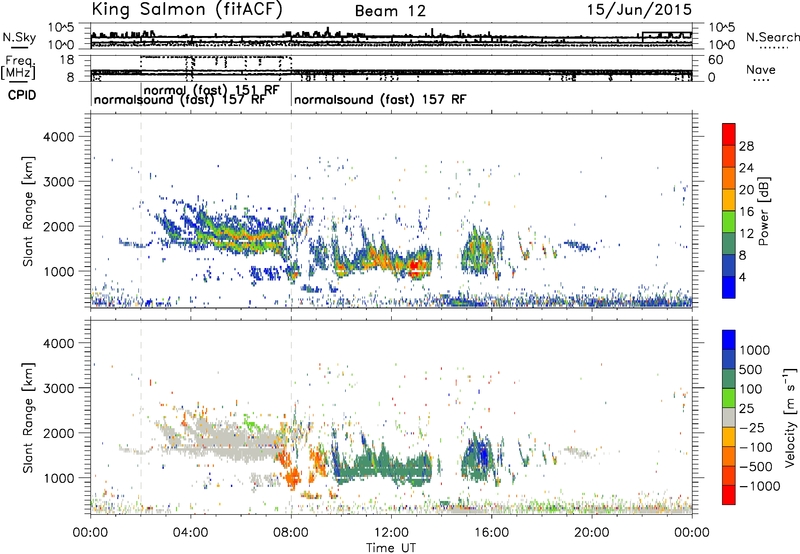Image resolution: width=800 pixels, height=554 pixels.
Task: Click the 'Slant Range [km]' label of velocity panel
Action: (x=28, y=418)
